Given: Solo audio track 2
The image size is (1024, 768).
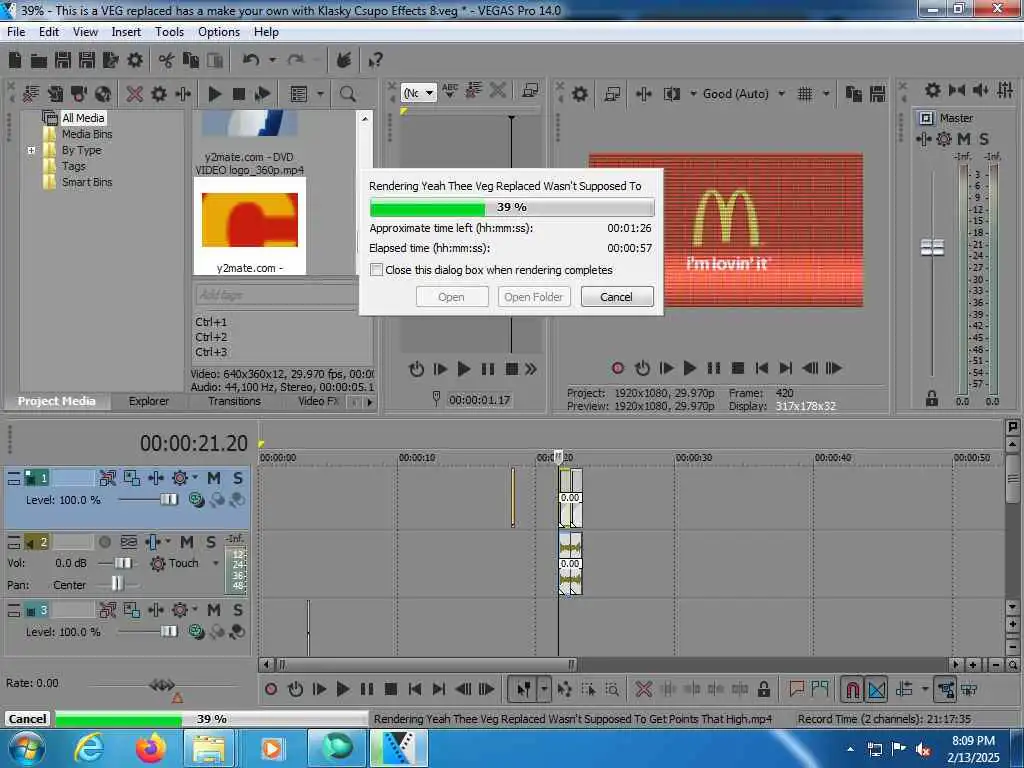Looking at the screenshot, I should coord(211,542).
